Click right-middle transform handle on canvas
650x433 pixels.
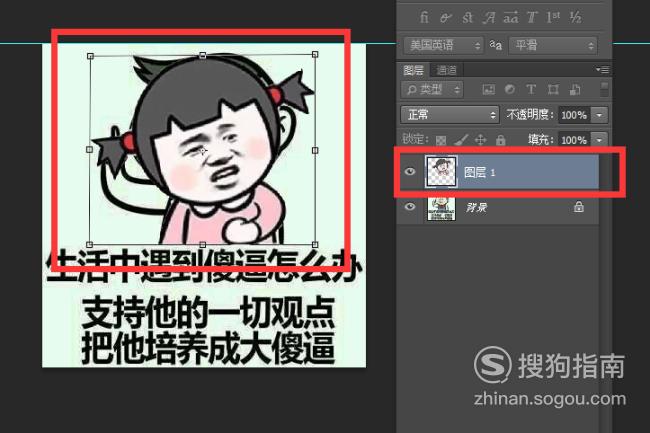tap(315, 150)
